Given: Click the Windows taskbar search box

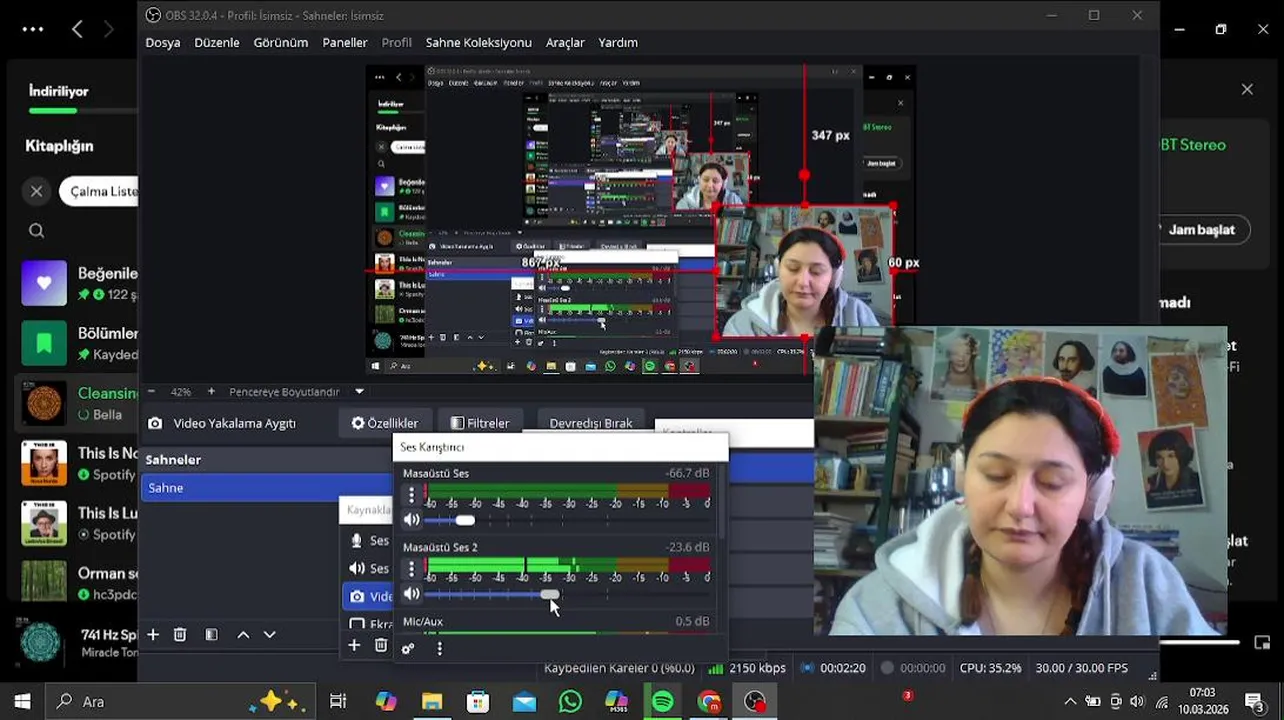Looking at the screenshot, I should pyautogui.click(x=181, y=701).
